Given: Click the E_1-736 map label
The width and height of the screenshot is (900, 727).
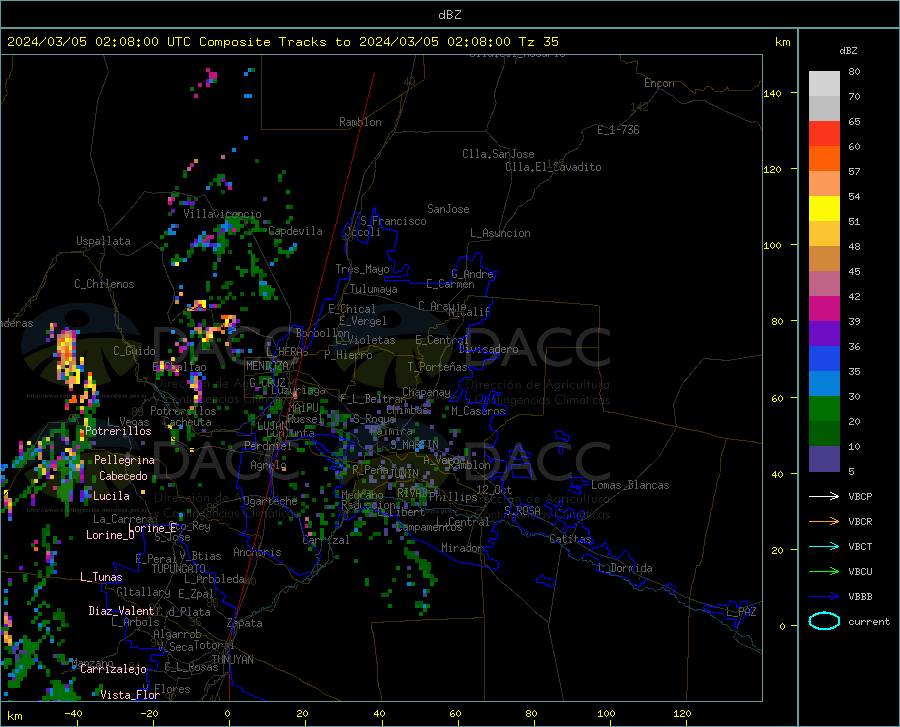Looking at the screenshot, I should [x=618, y=130].
